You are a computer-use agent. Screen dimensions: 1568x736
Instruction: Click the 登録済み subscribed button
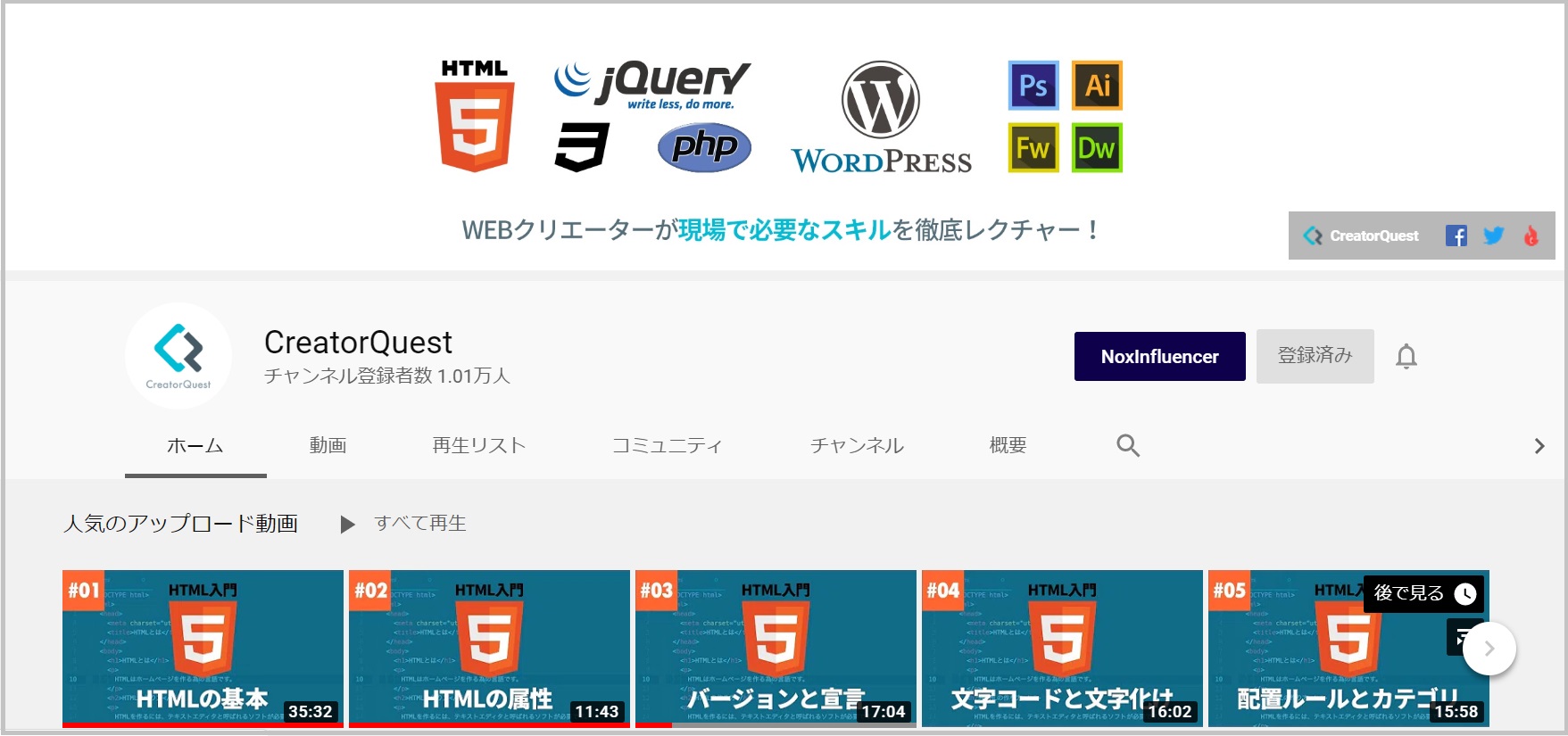click(x=1315, y=356)
